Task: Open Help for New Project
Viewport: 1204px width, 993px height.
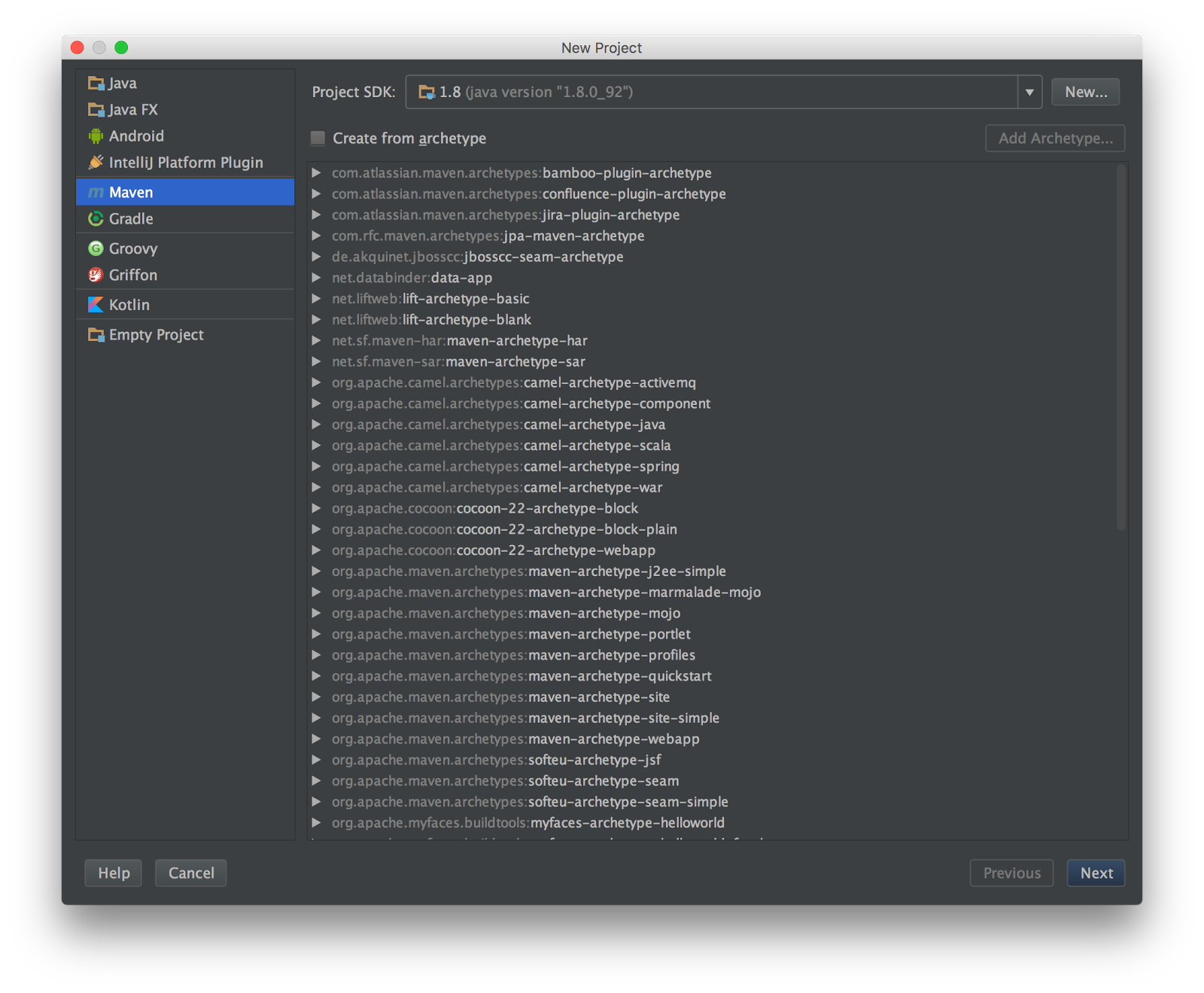Action: 114,873
